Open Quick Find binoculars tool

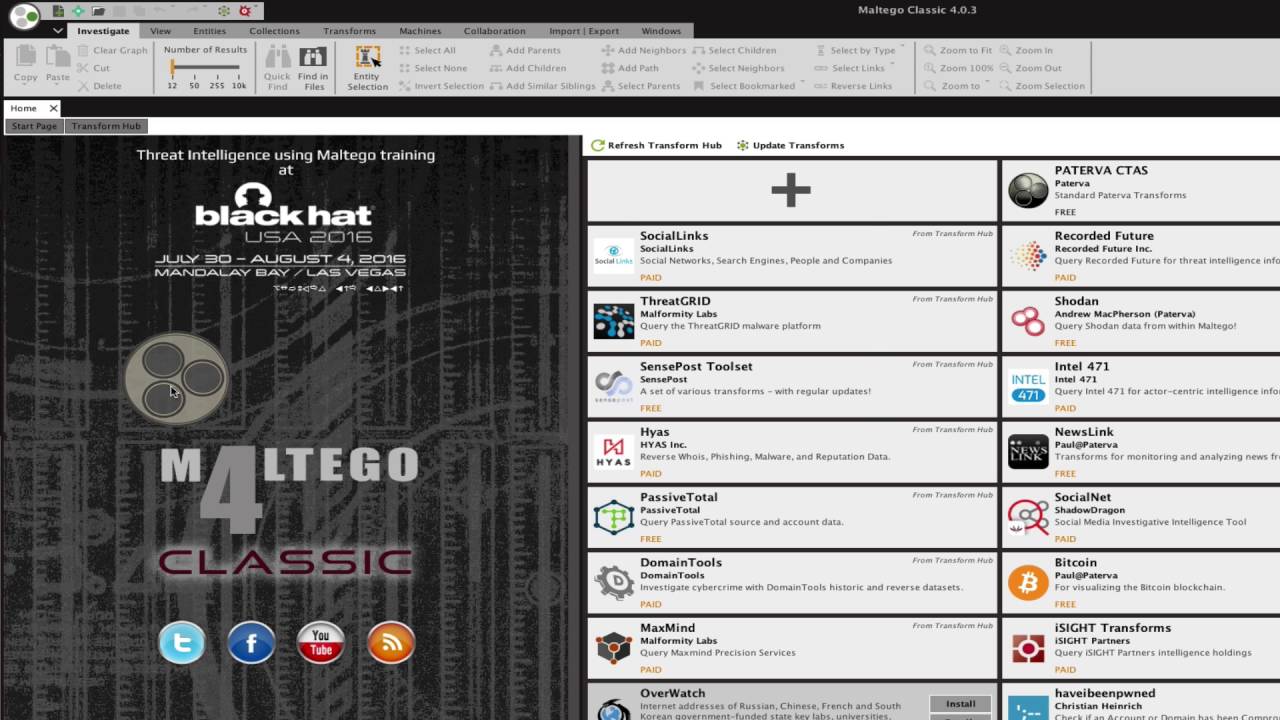[277, 68]
